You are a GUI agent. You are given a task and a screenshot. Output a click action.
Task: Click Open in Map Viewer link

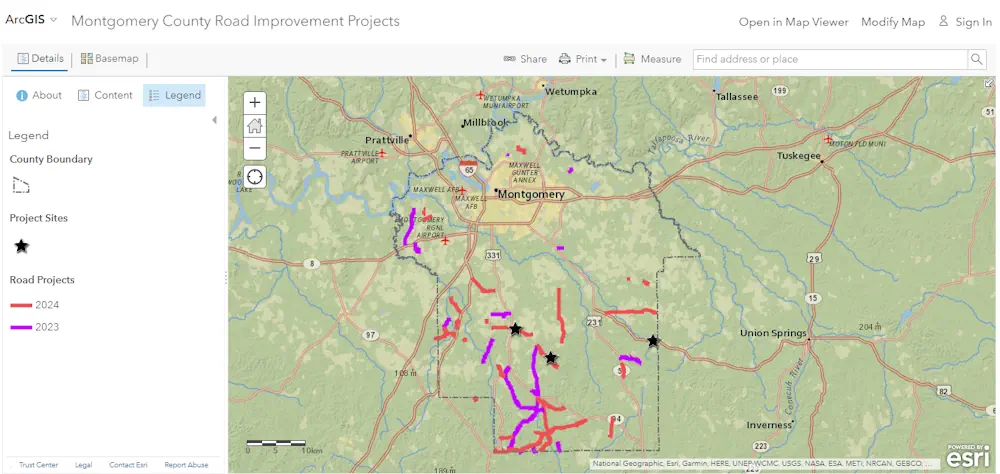pyautogui.click(x=793, y=22)
